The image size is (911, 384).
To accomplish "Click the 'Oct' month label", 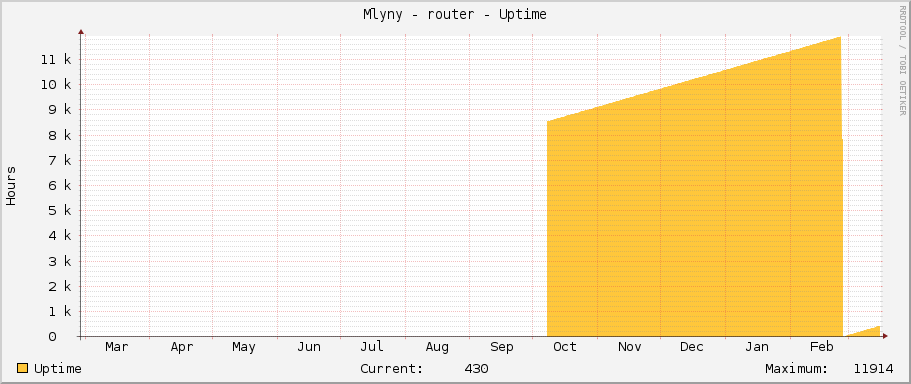I will pyautogui.click(x=565, y=347).
